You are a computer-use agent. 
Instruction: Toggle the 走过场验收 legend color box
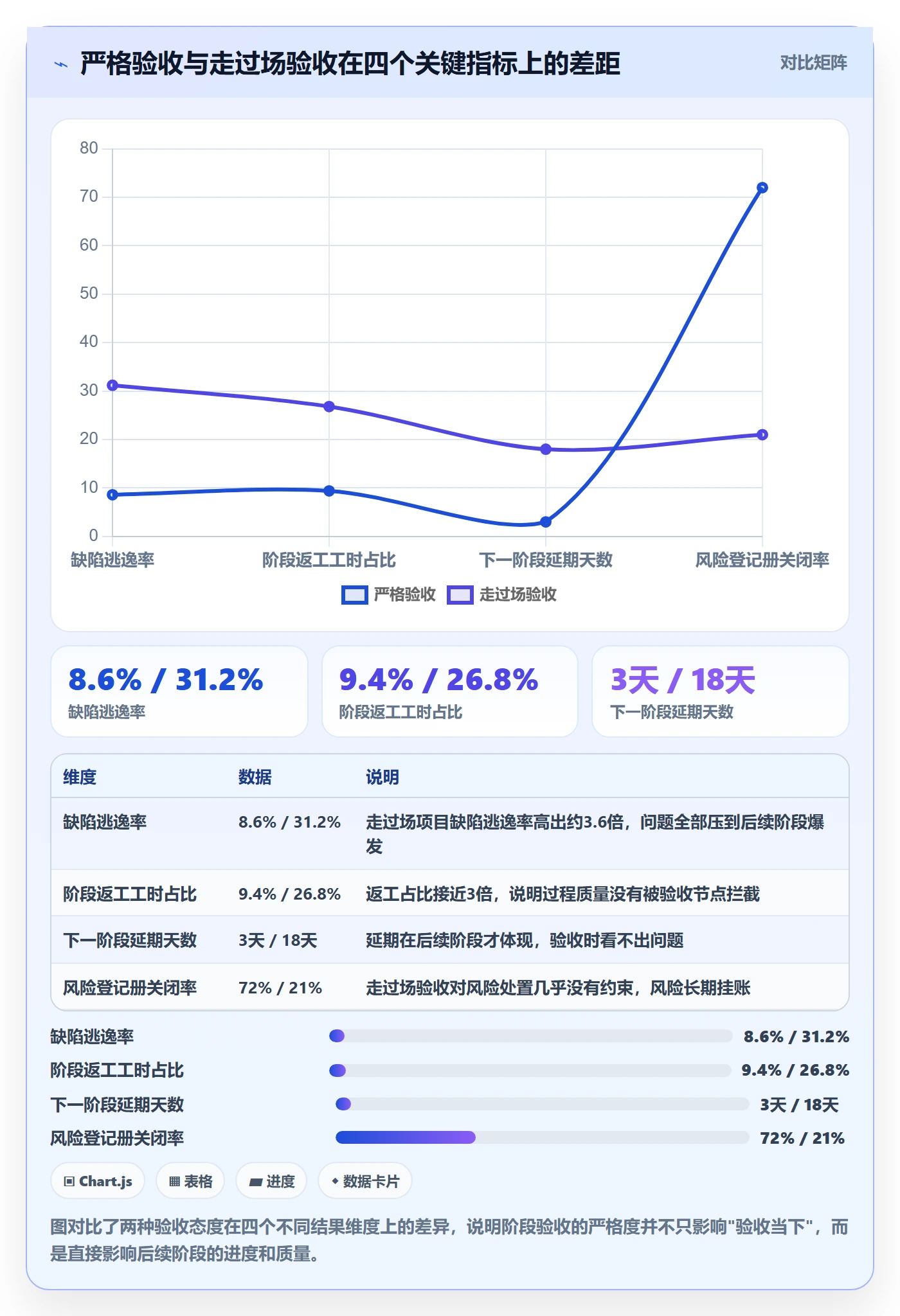click(460, 595)
